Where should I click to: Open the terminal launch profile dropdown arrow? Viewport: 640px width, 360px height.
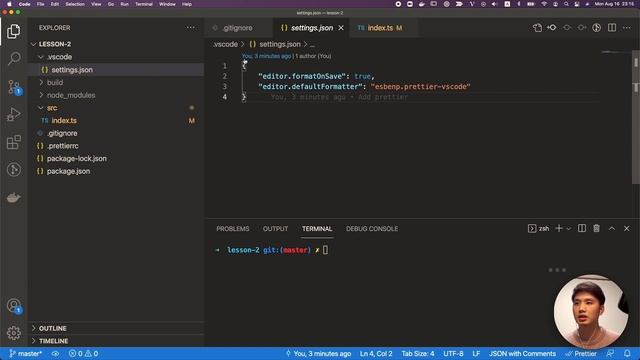[x=569, y=229]
